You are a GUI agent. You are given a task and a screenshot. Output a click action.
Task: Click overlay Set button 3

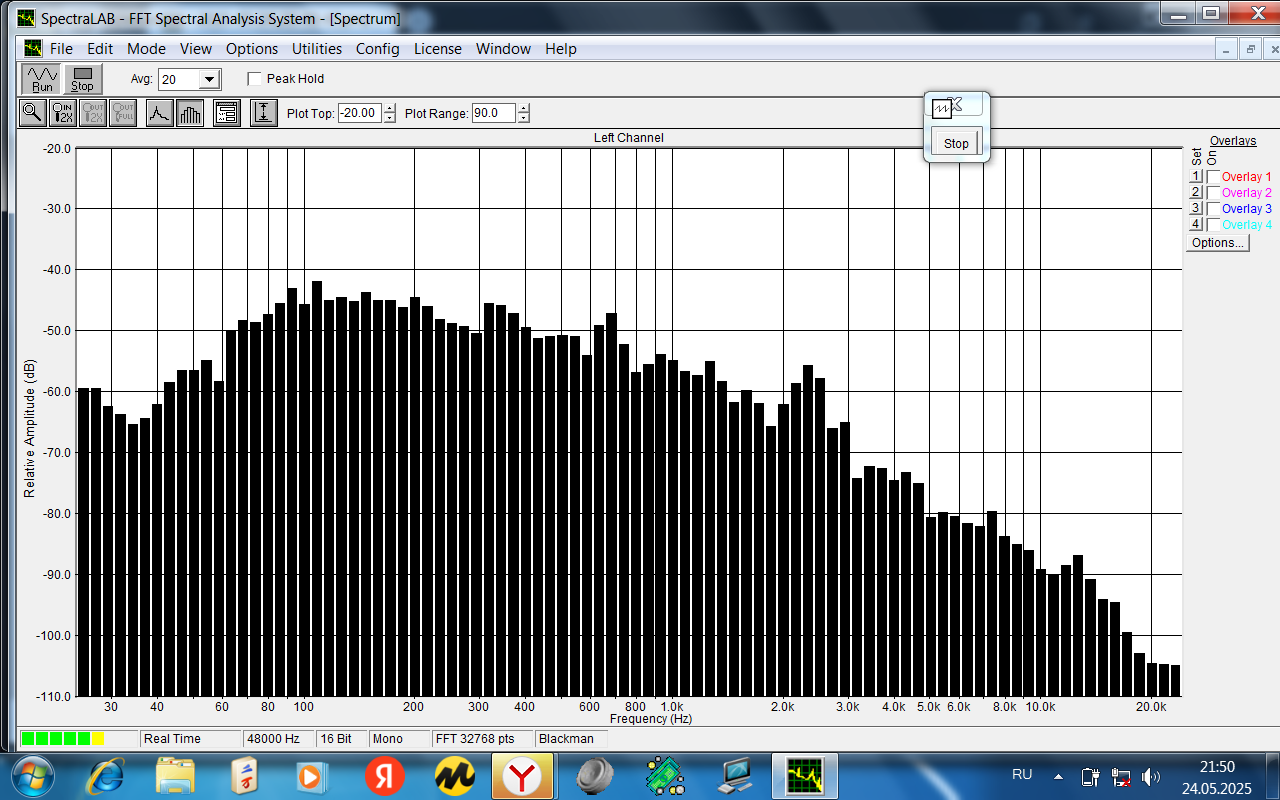(1195, 209)
